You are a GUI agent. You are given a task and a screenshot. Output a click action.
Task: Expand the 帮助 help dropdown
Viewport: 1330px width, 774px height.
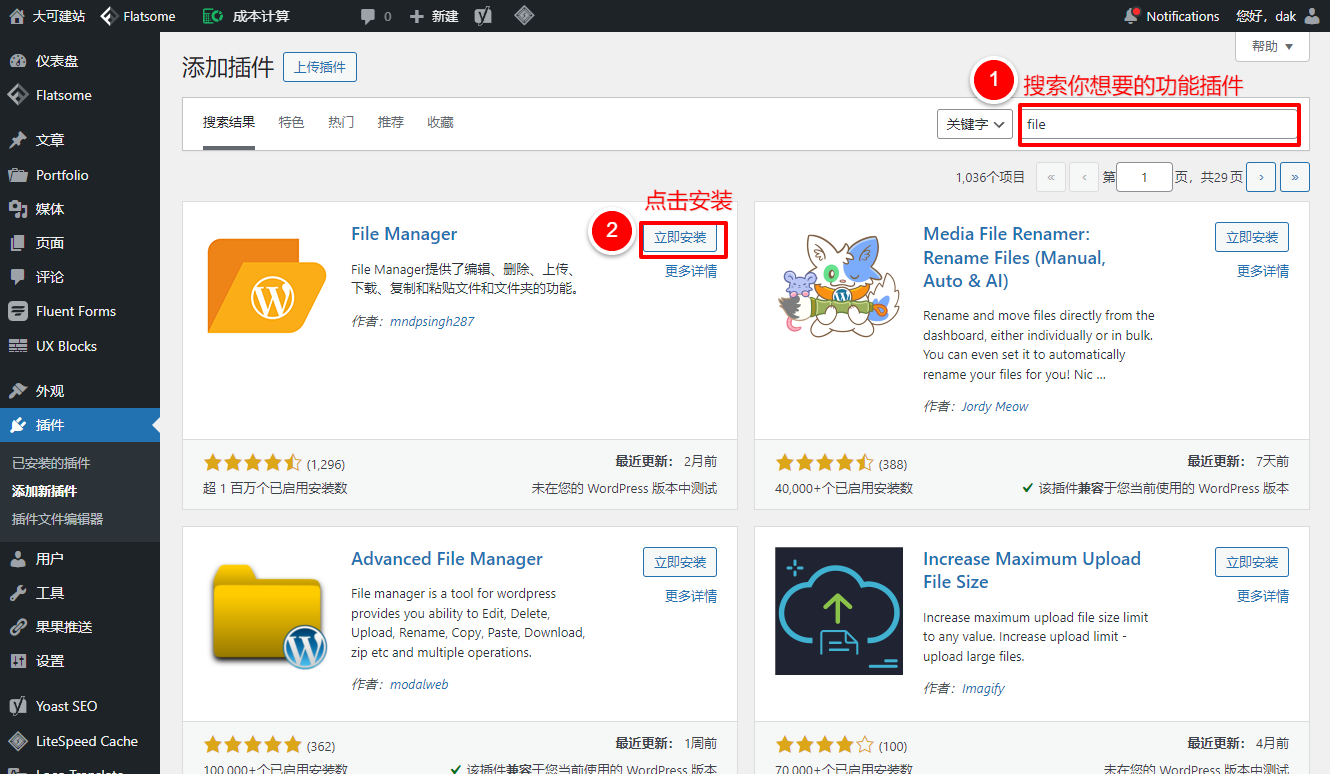point(1272,46)
